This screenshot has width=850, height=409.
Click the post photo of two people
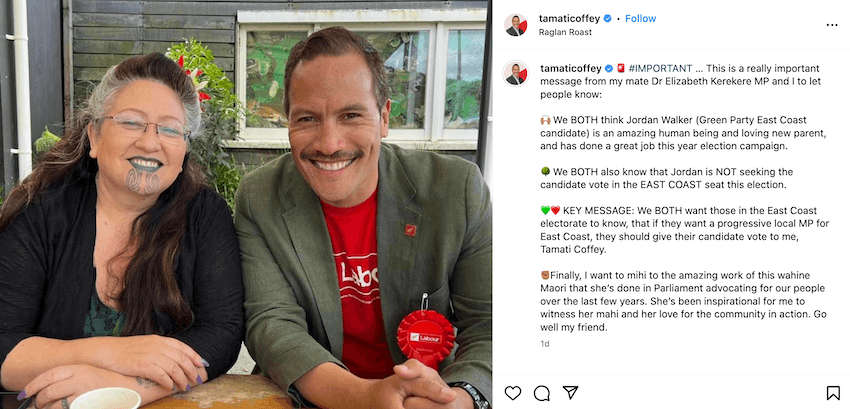coord(246,204)
